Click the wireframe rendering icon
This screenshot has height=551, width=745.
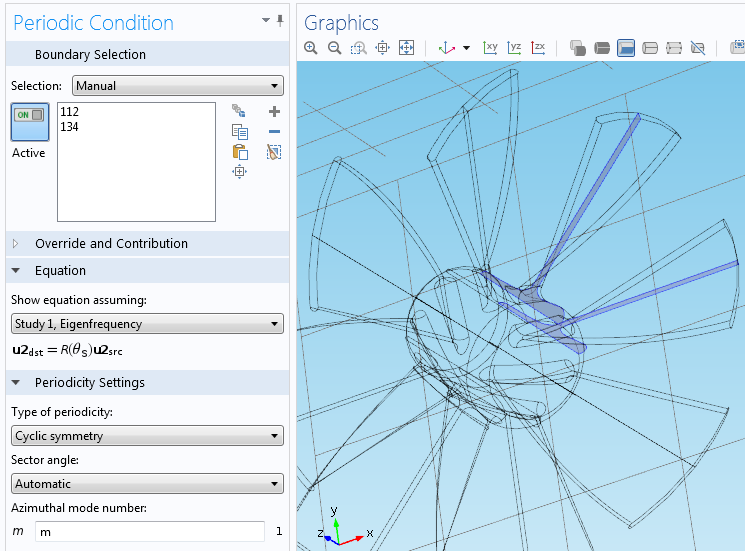[650, 48]
